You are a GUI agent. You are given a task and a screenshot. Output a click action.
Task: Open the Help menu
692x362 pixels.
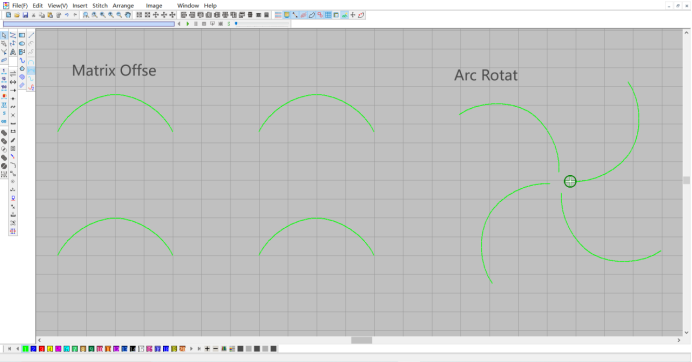point(210,6)
